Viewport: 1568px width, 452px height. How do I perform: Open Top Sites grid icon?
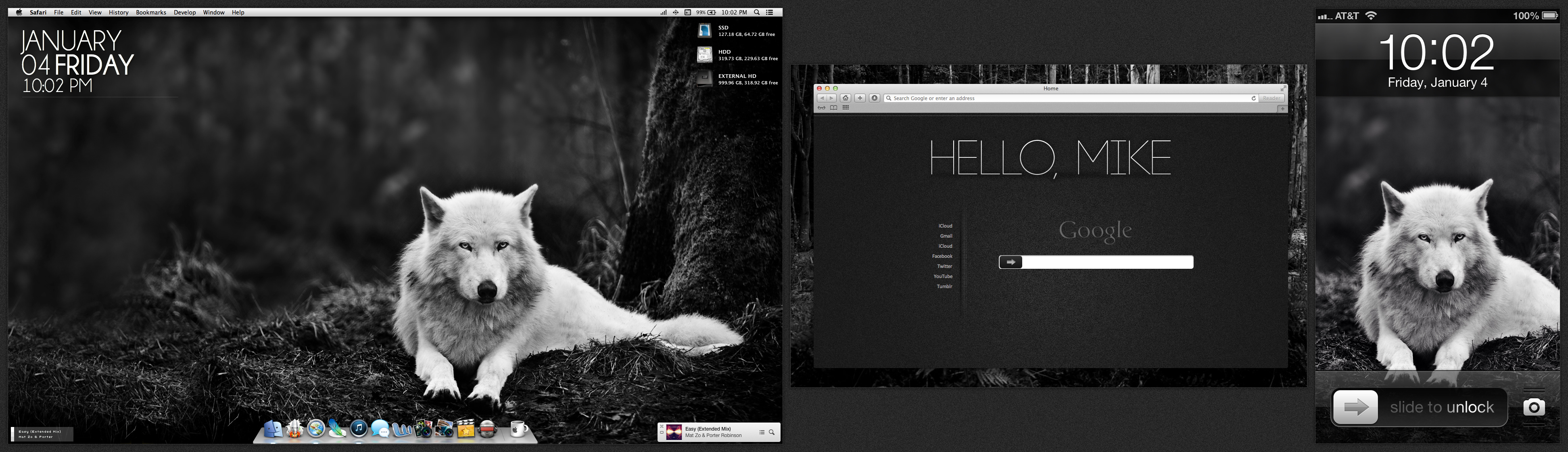click(x=846, y=108)
